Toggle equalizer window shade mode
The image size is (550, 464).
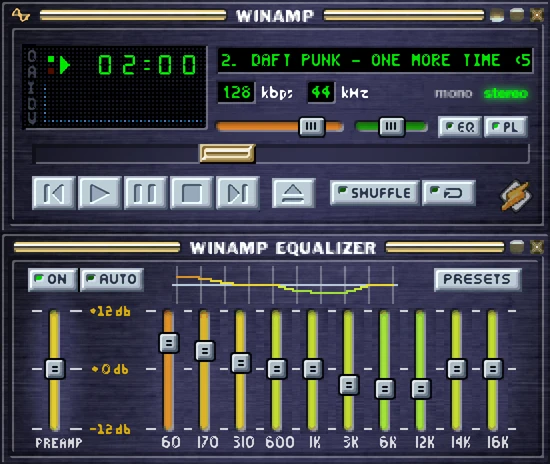(x=517, y=247)
